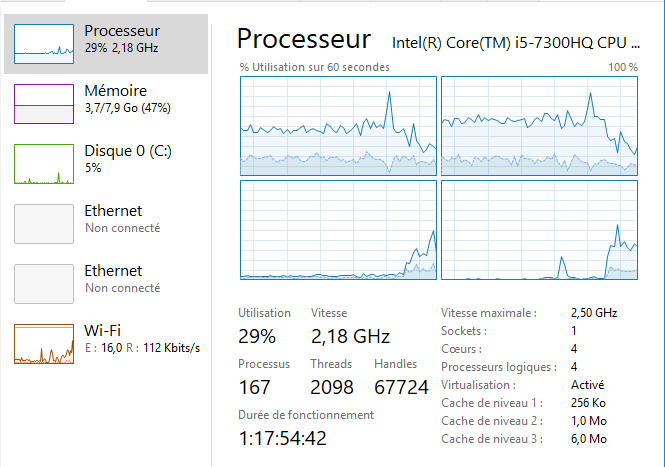Click the Durée de fonctionnement uptime value
This screenshot has height=467, width=665.
tap(282, 437)
